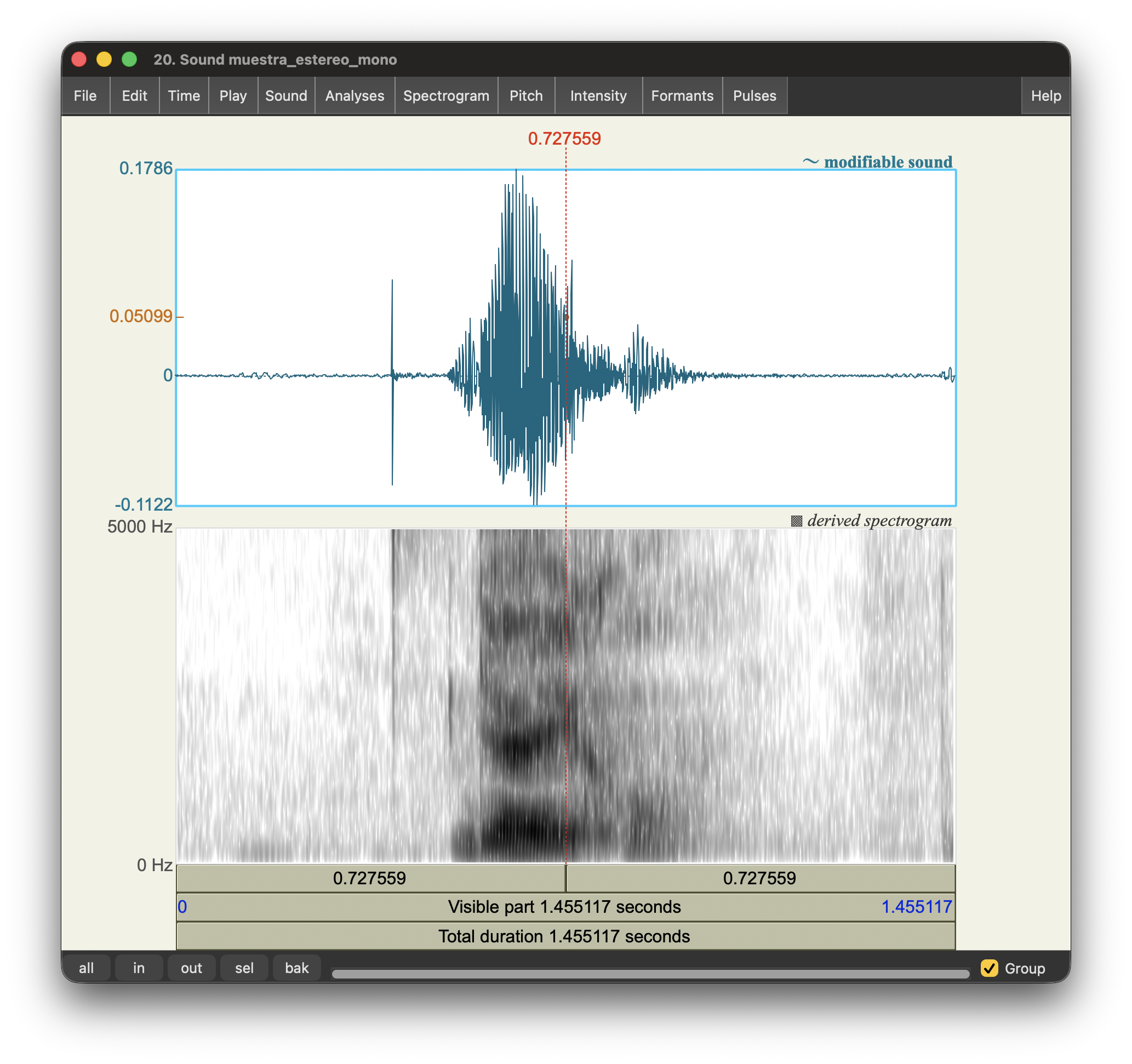Open the Spectrogram menu
The width and height of the screenshot is (1132, 1064).
click(x=446, y=96)
